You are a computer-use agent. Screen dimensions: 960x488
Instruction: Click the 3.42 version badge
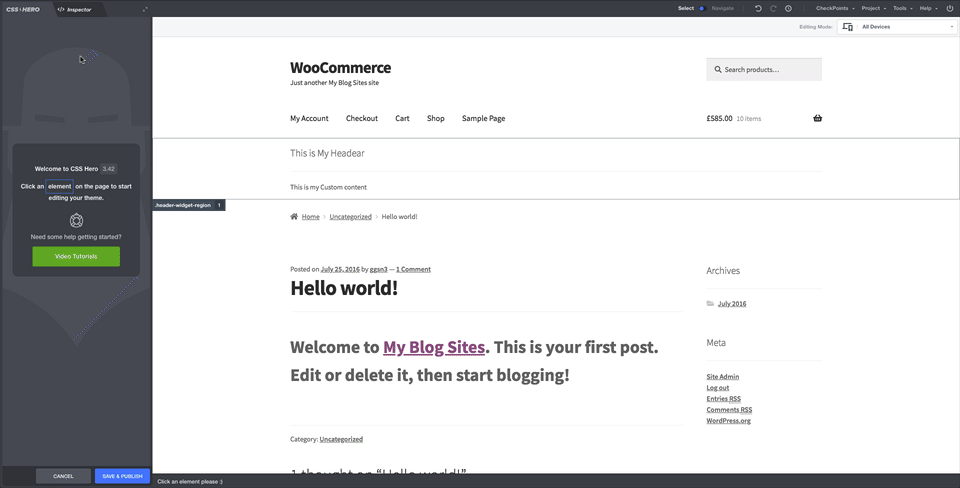108,169
